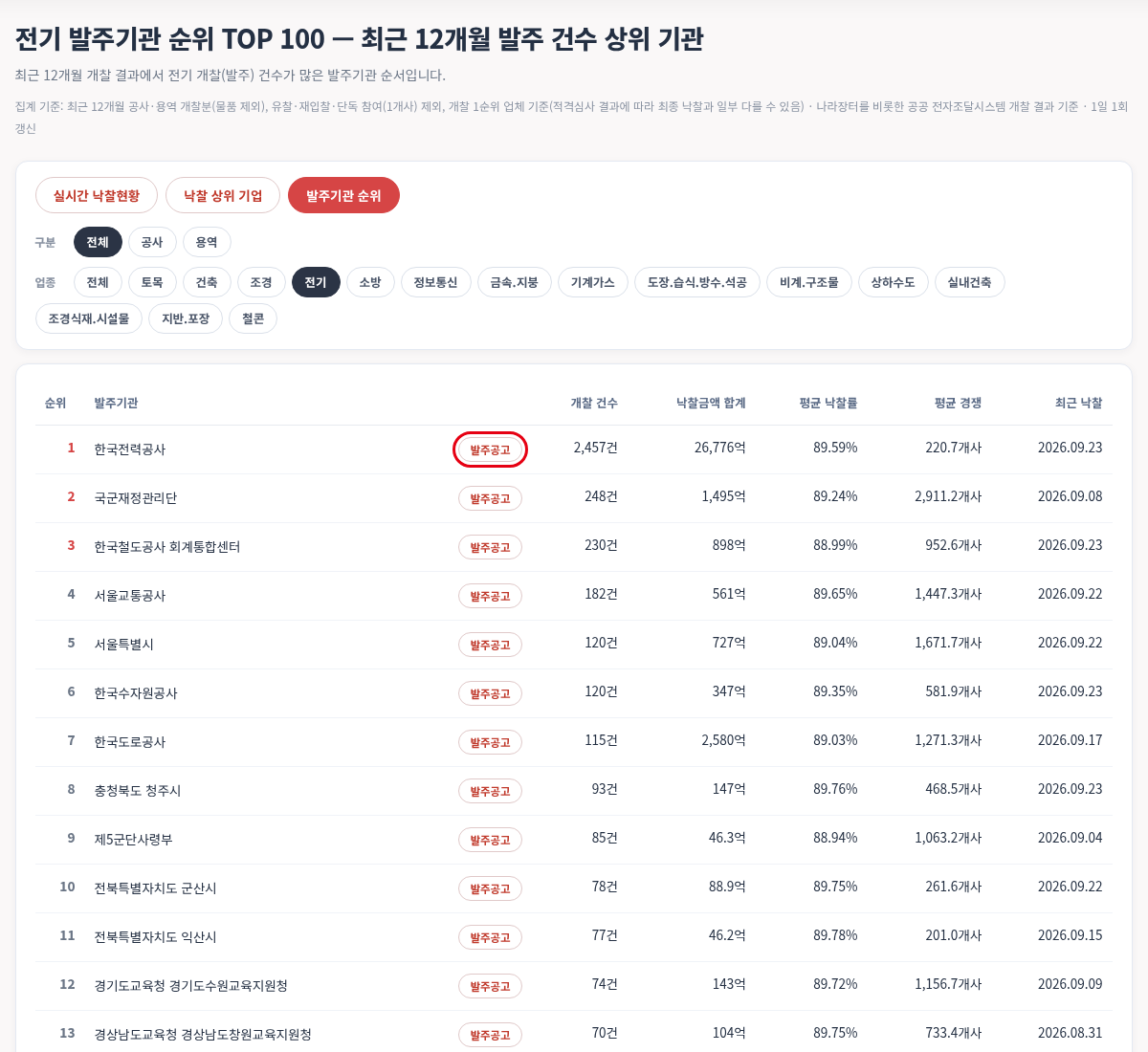This screenshot has height=1052, width=1148.
Task: Click the 전북특별자치도 군산시 agency name
Action: tap(155, 888)
